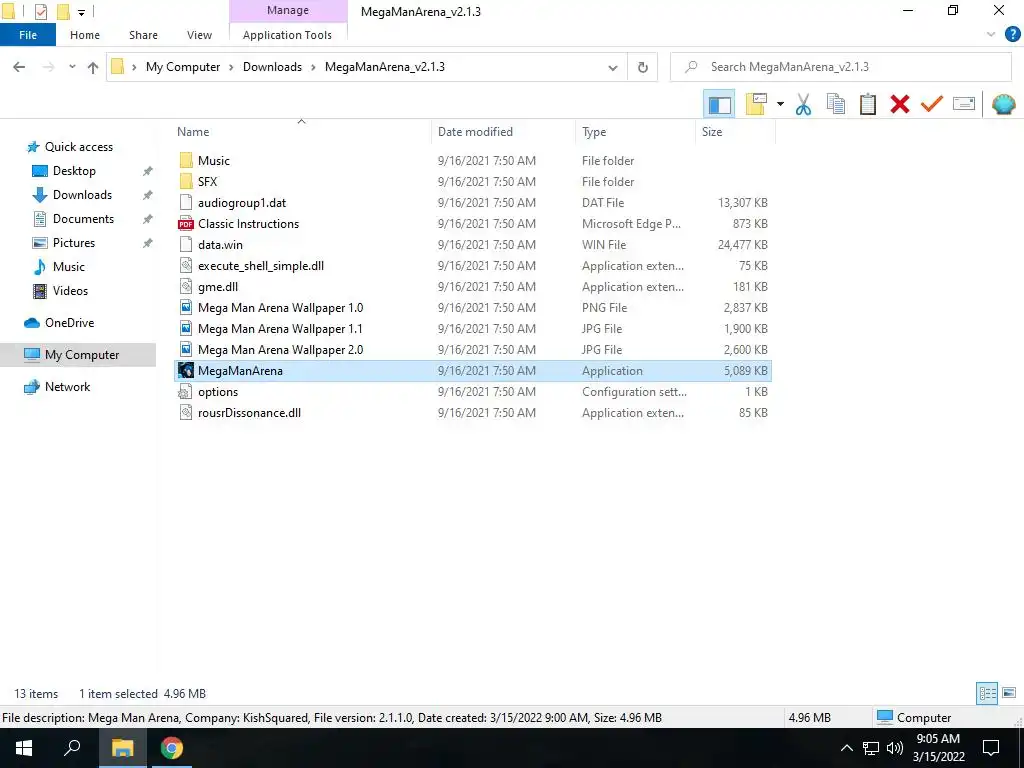Select Music in navigation pane
Image resolution: width=1024 pixels, height=768 pixels.
pyautogui.click(x=69, y=267)
